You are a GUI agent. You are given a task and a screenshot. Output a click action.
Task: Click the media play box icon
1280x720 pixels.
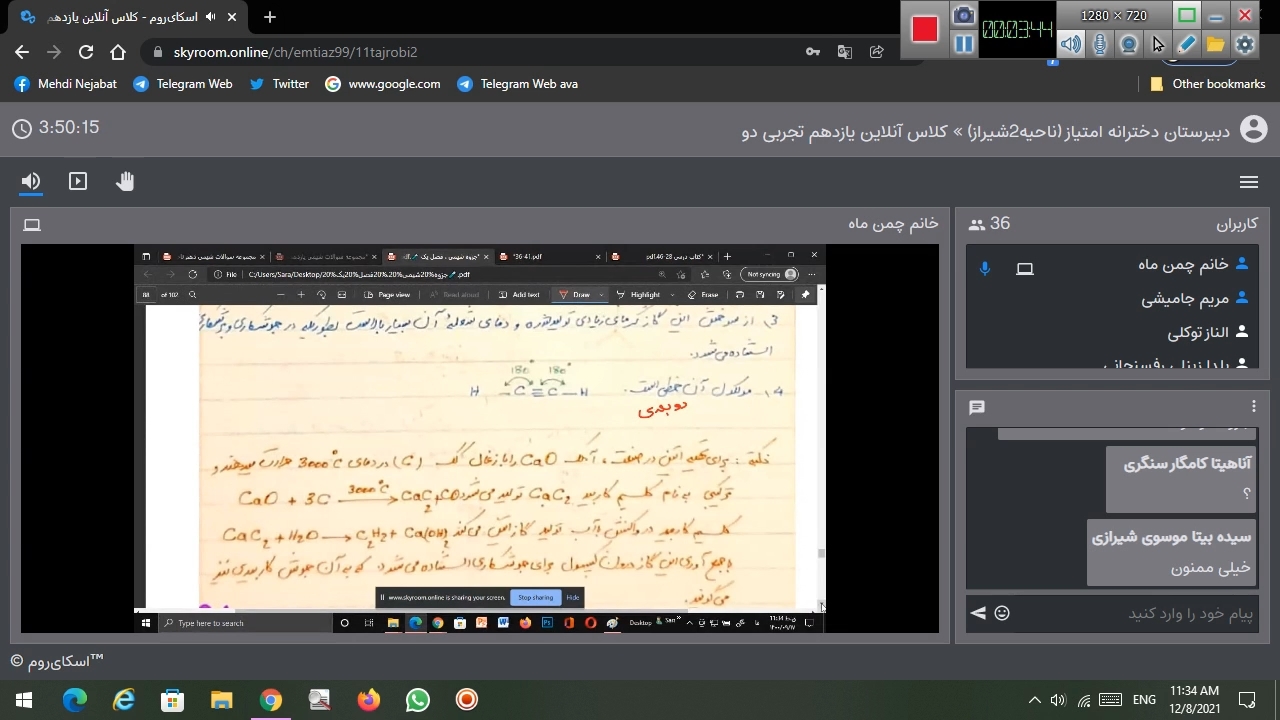point(78,181)
